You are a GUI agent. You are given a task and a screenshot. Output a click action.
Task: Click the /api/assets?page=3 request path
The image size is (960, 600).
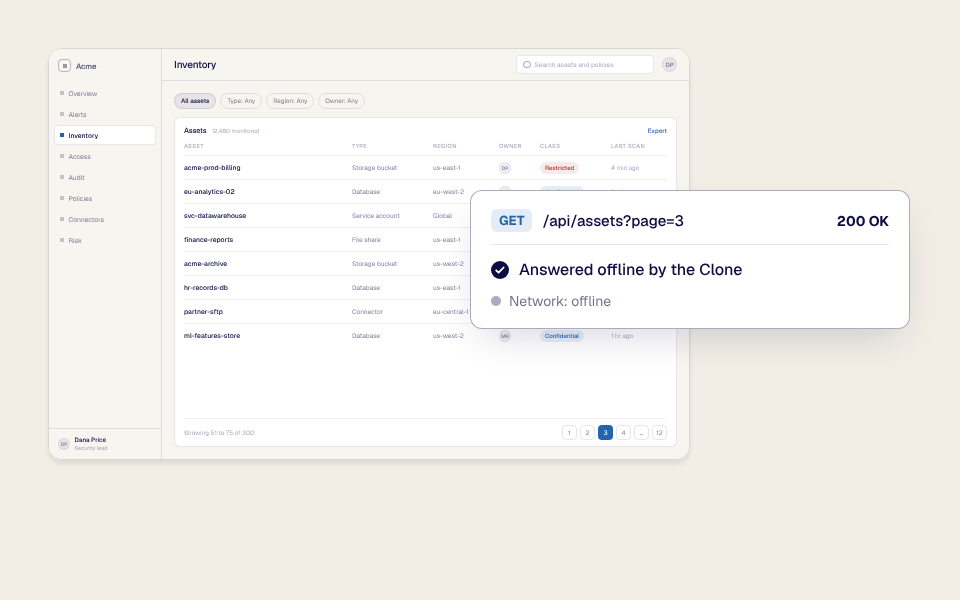click(x=613, y=221)
